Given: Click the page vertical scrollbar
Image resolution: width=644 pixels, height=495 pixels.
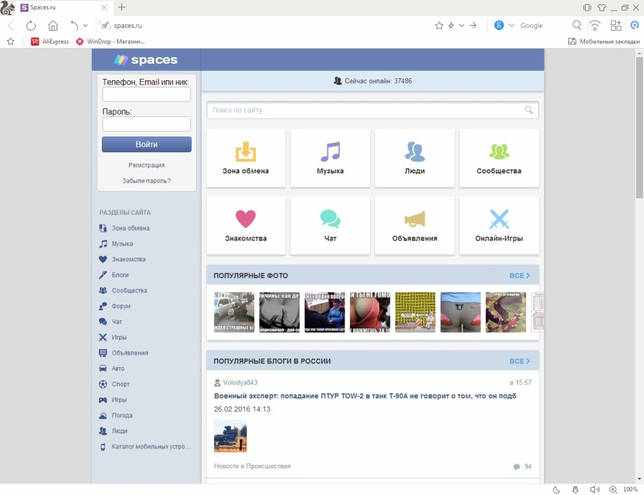Looking at the screenshot, I should pyautogui.click(x=639, y=127).
